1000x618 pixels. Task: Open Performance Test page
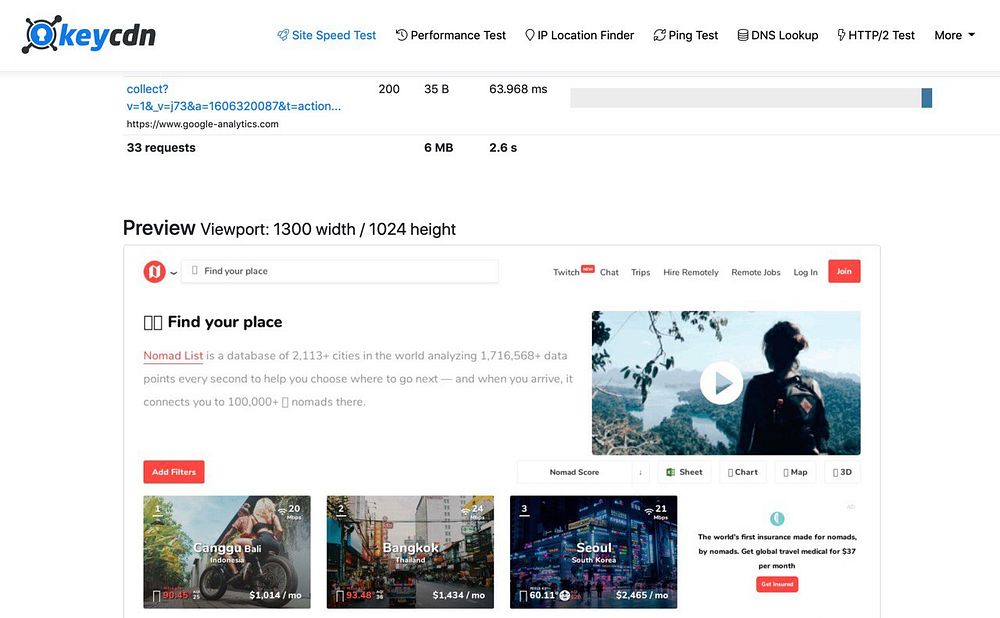(450, 35)
